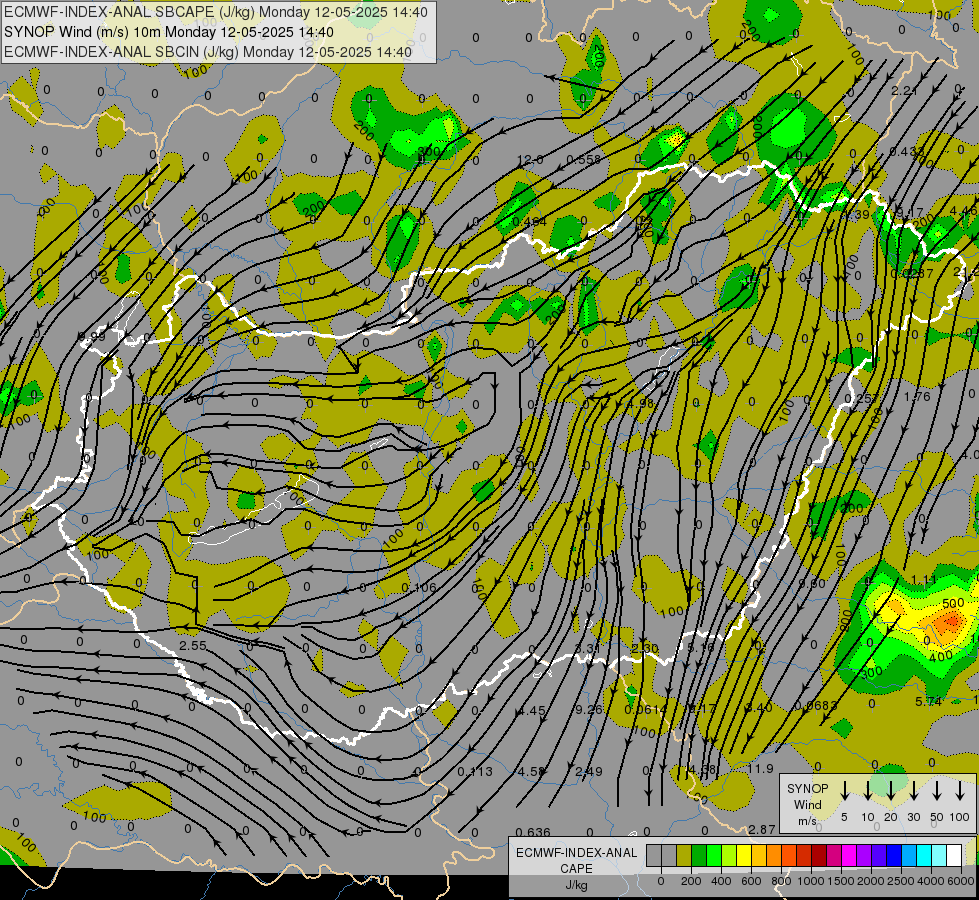Click the '0.484' value on the map

[x=529, y=222]
